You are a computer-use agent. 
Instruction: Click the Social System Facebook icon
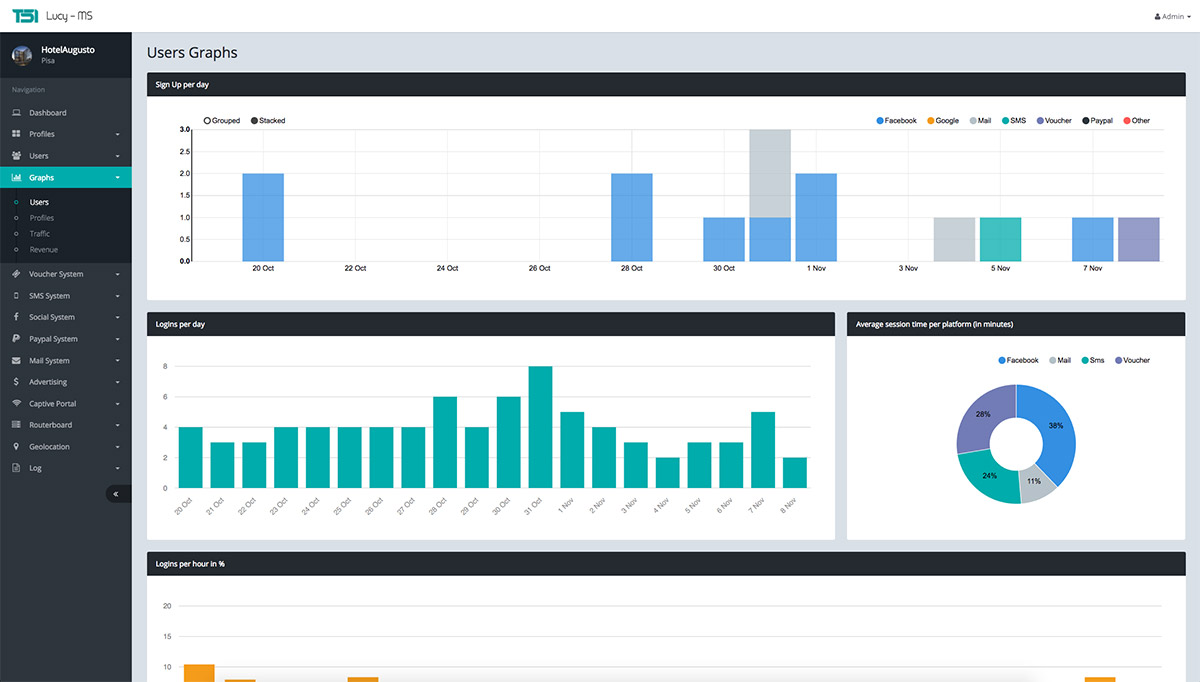[x=17, y=317]
